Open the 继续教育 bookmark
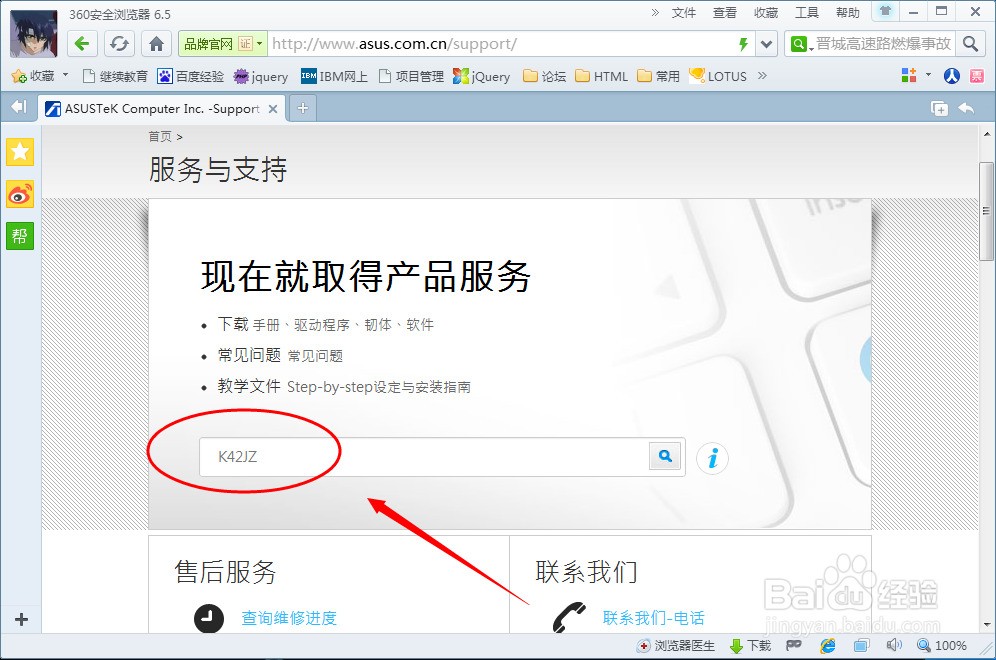The width and height of the screenshot is (996, 660). (x=116, y=76)
